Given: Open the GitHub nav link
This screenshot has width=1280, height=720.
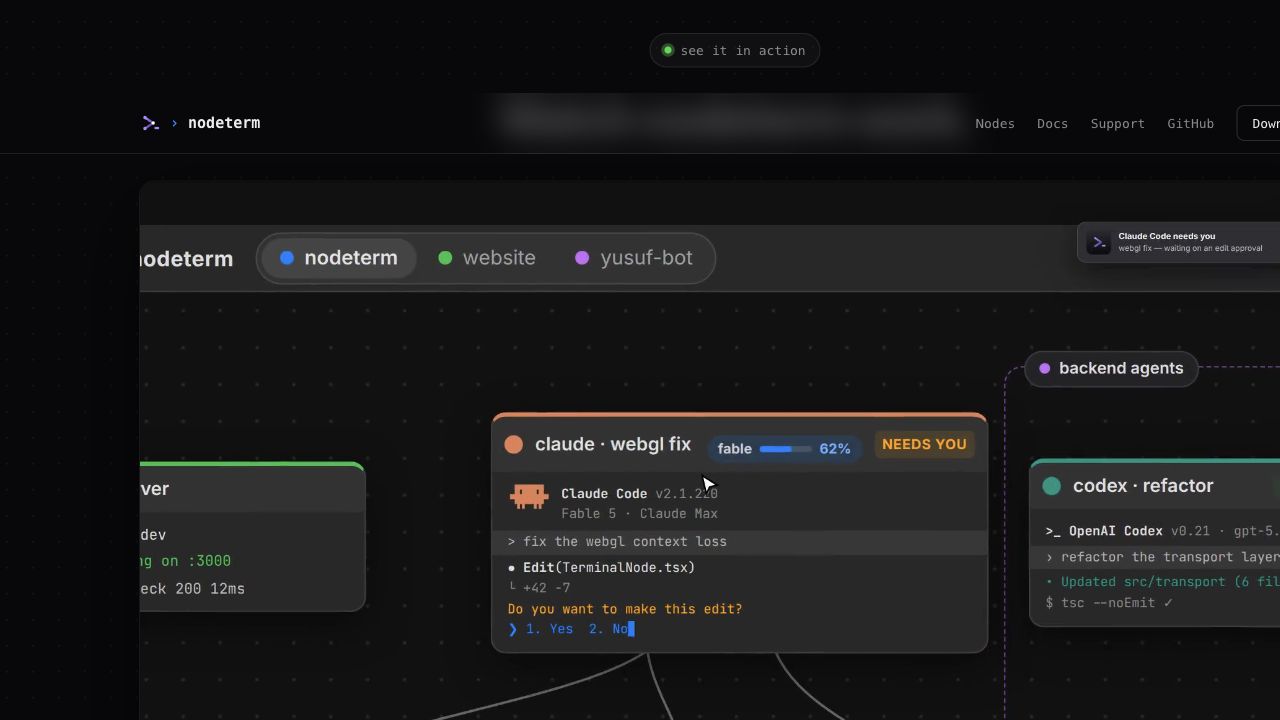Looking at the screenshot, I should click(1190, 123).
